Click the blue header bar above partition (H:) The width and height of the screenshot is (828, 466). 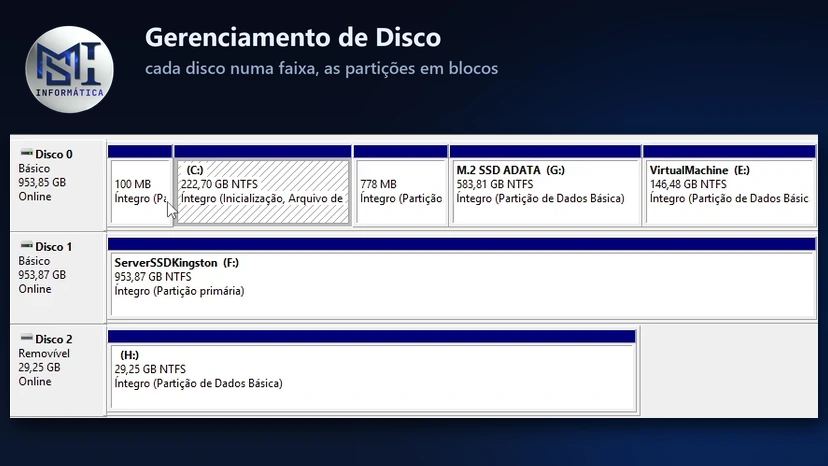(372, 337)
